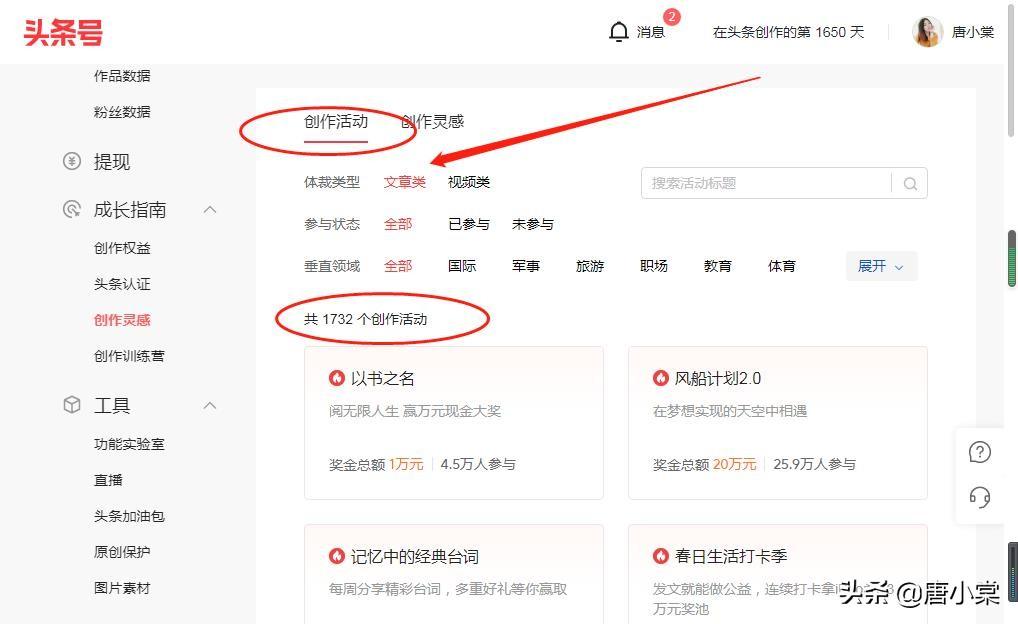Select the 视频类 format filter
The image size is (1018, 624).
(469, 182)
